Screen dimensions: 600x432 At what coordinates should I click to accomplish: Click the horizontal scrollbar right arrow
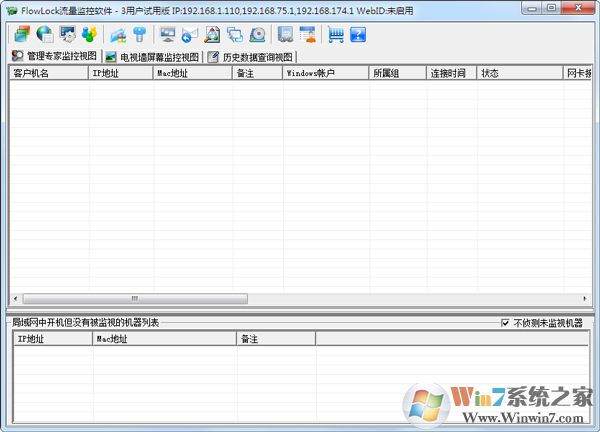click(x=585, y=298)
